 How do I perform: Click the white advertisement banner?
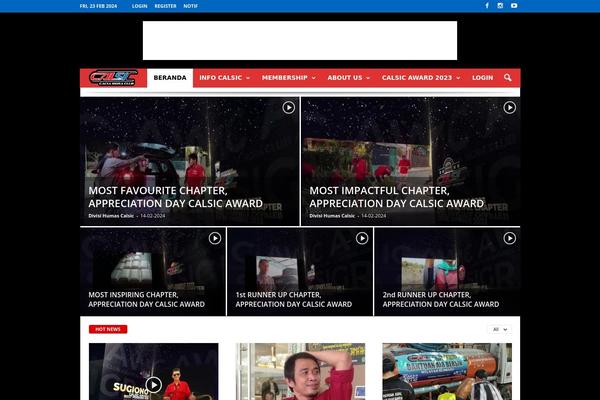(300, 41)
